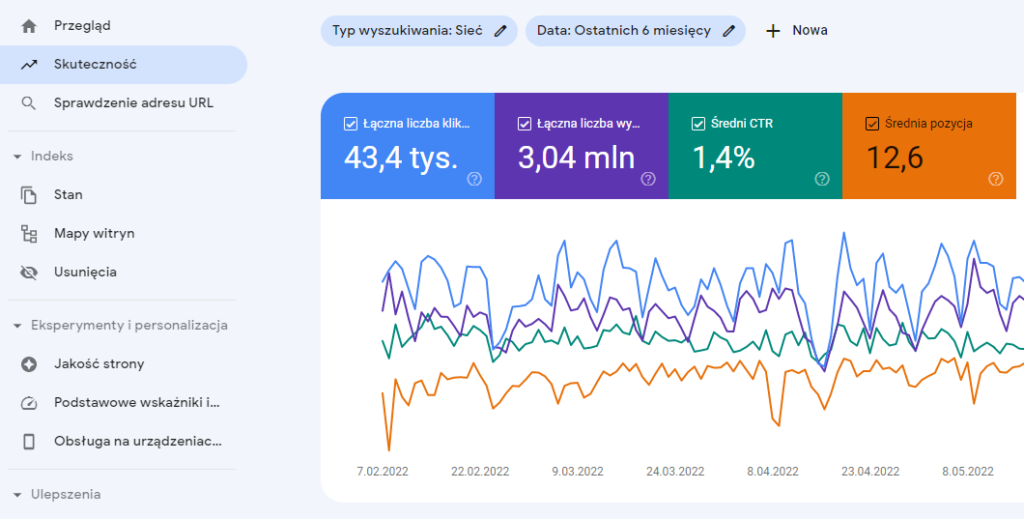Add a new filter with Nowa
Screen dimensions: 1024x519
pyautogui.click(x=797, y=31)
